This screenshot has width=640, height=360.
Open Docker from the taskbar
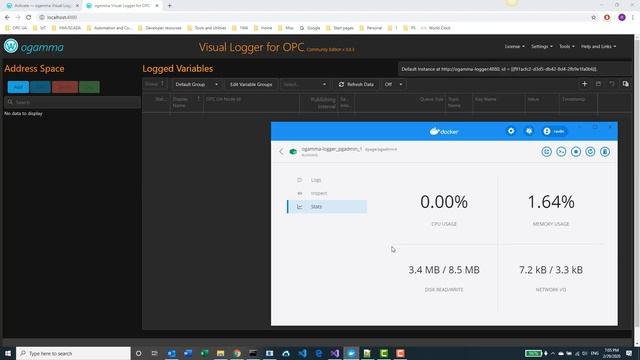(x=351, y=353)
